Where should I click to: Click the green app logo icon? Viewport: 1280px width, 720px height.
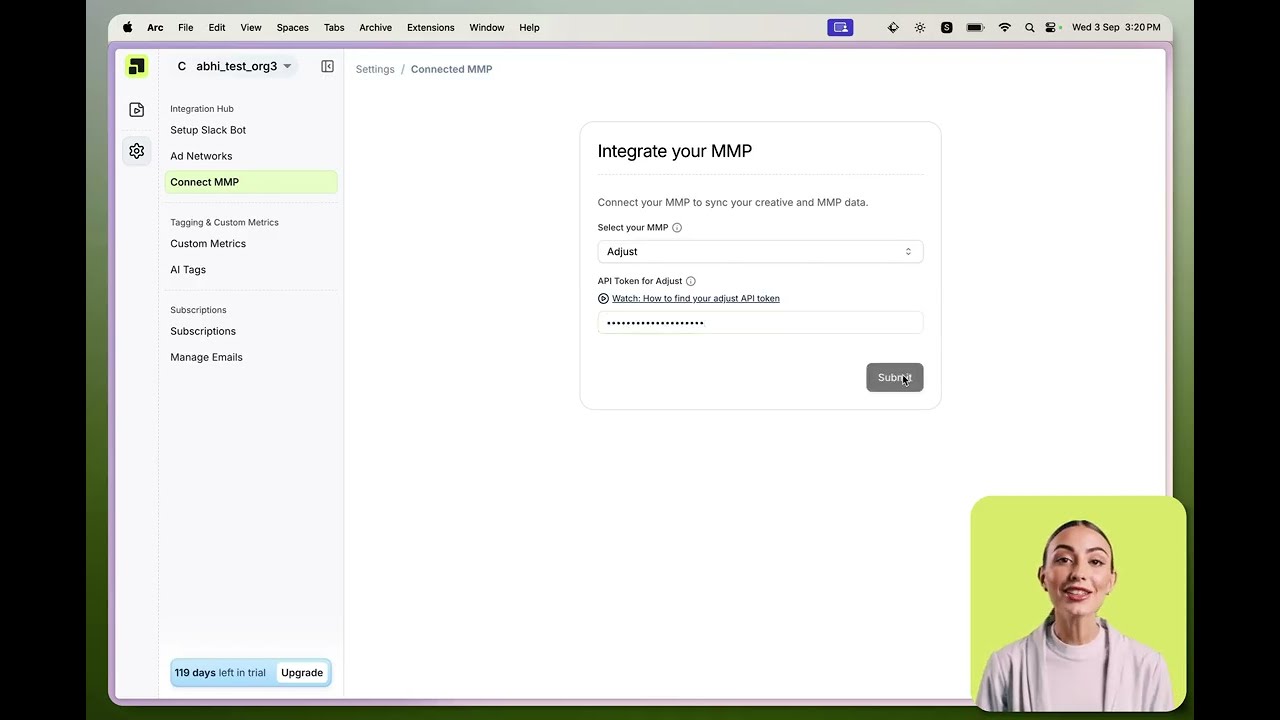[136, 66]
